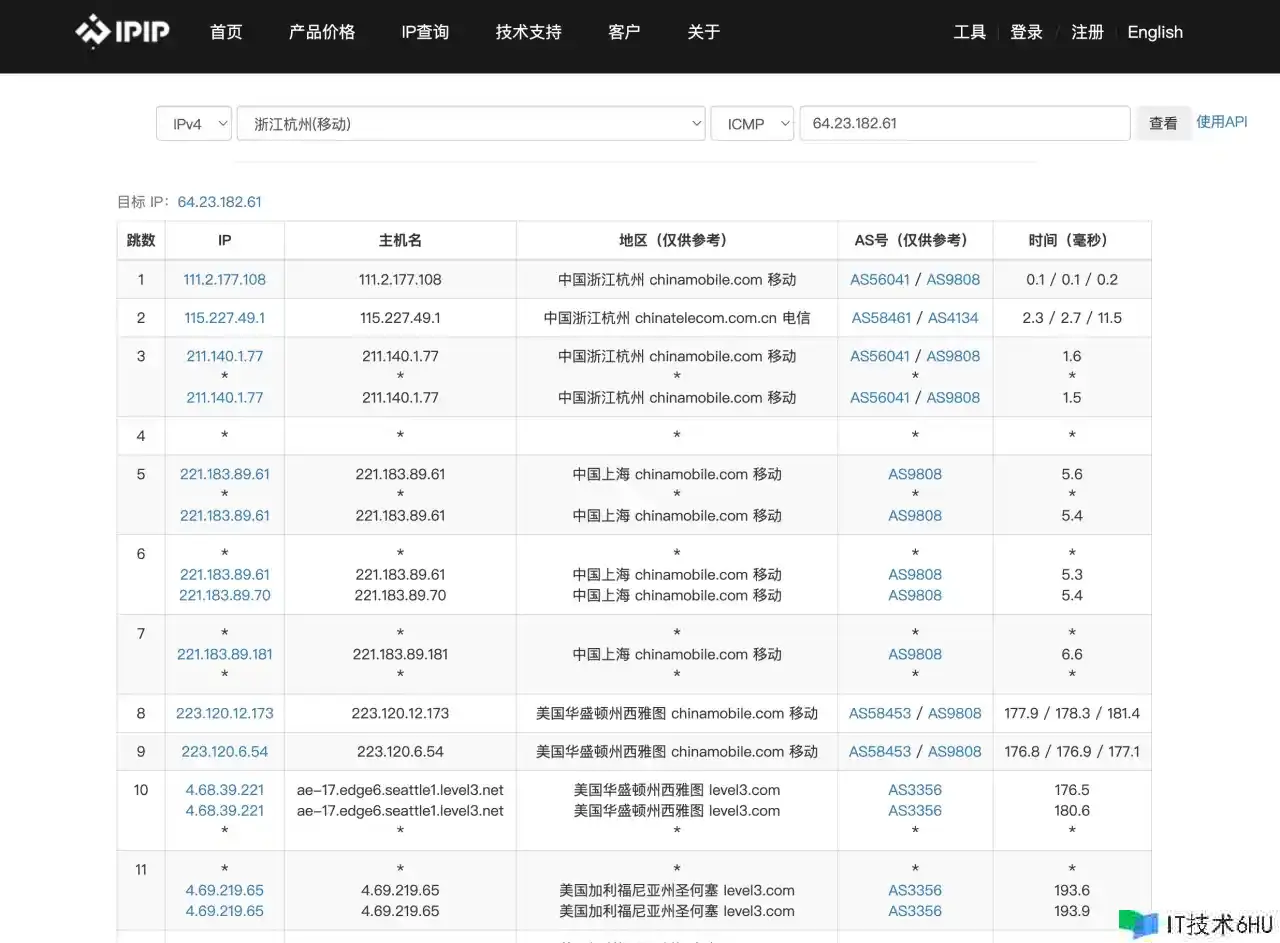Open the 工具 tools menu

[x=969, y=32]
